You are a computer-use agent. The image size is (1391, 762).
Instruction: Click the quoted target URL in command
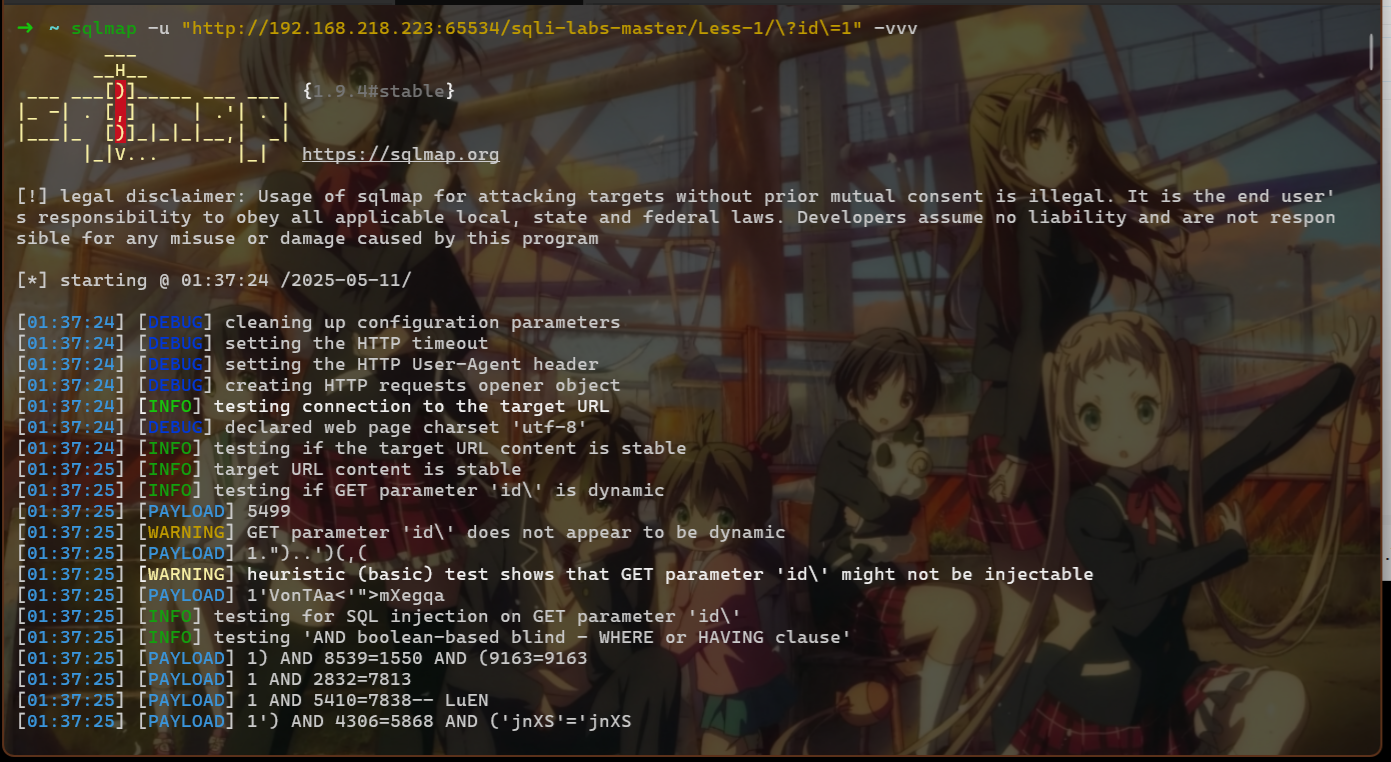click(x=521, y=28)
